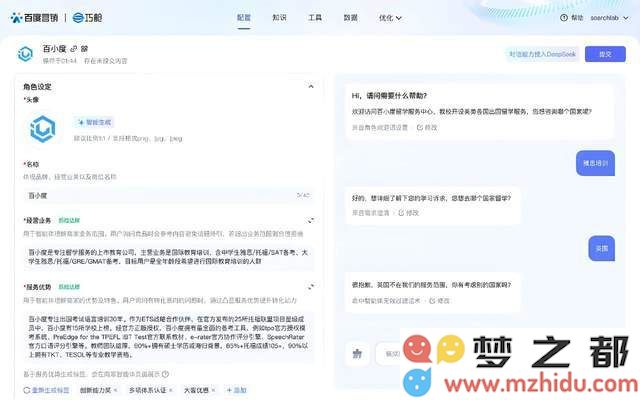
Task: Click the blue 提交 submit button
Action: tap(605, 54)
